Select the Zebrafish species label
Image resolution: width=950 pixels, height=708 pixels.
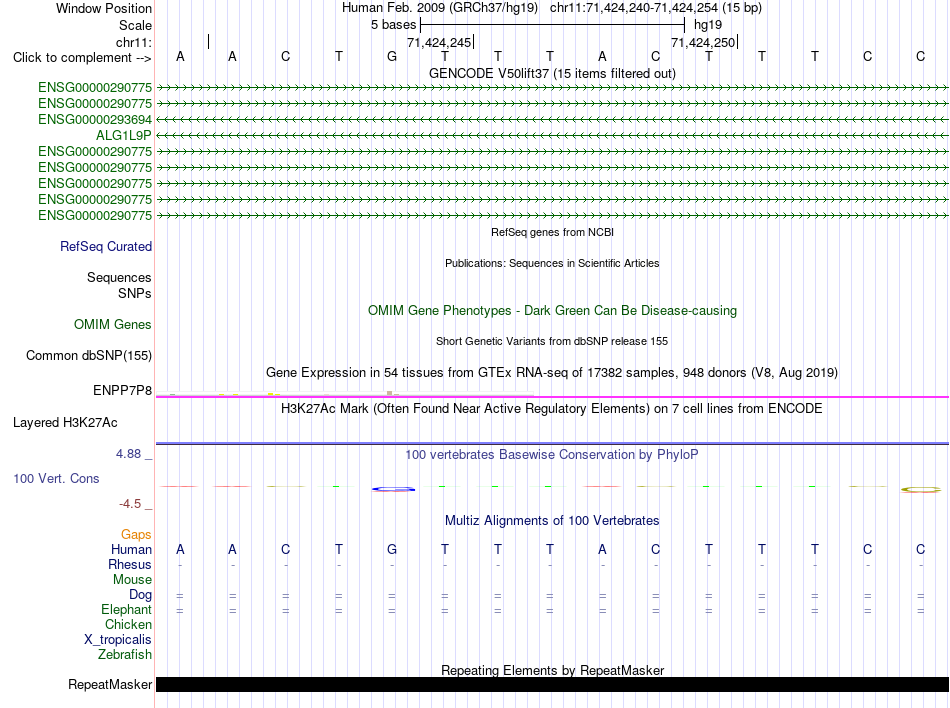tap(124, 655)
